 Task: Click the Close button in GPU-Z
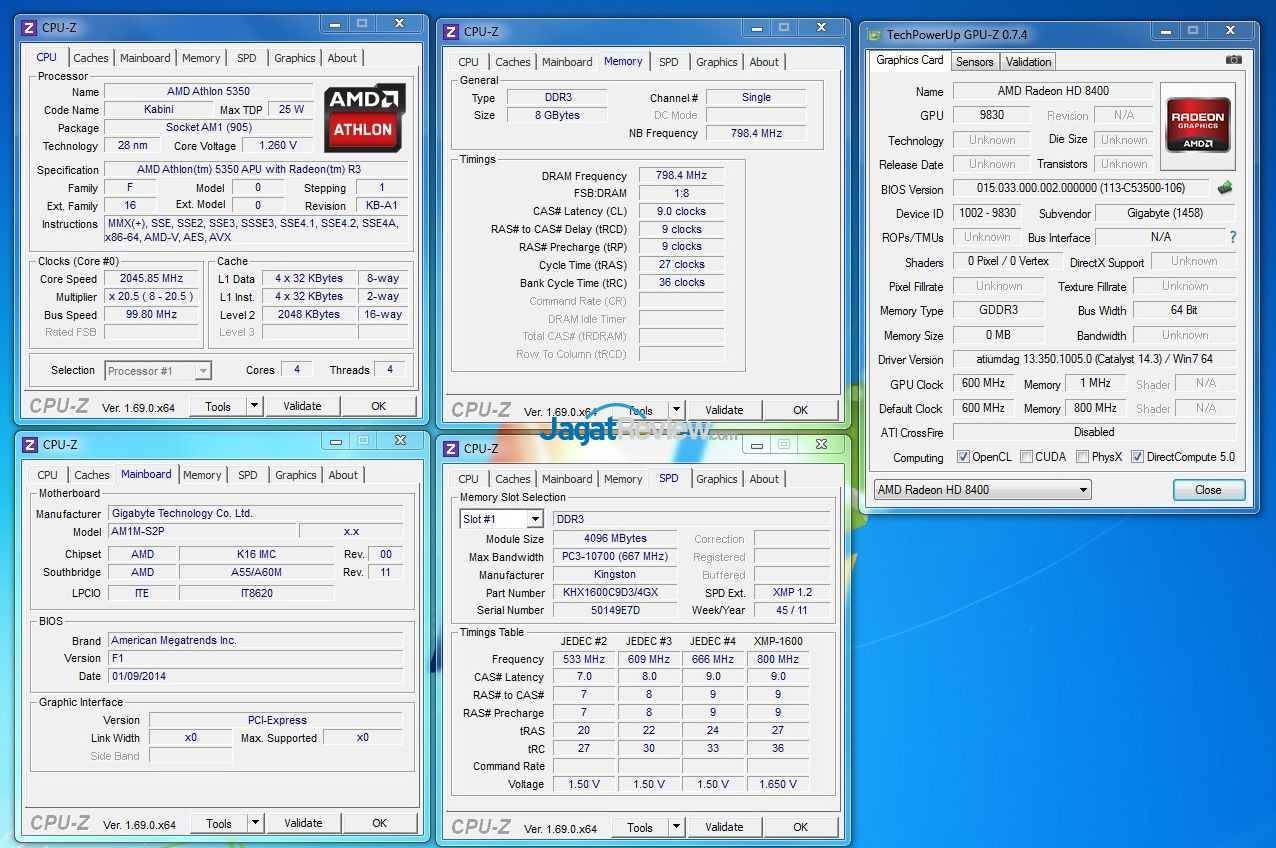[x=1208, y=490]
